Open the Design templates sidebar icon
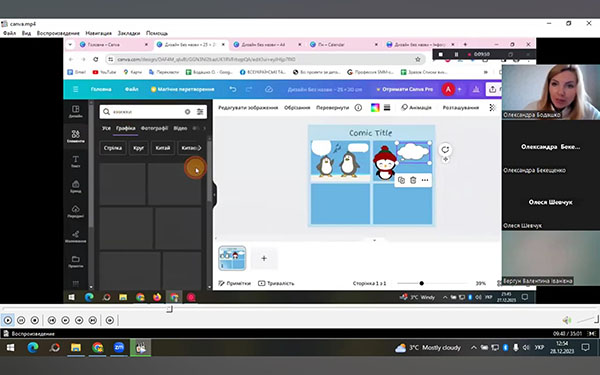This screenshot has width=600, height=375. click(75, 111)
